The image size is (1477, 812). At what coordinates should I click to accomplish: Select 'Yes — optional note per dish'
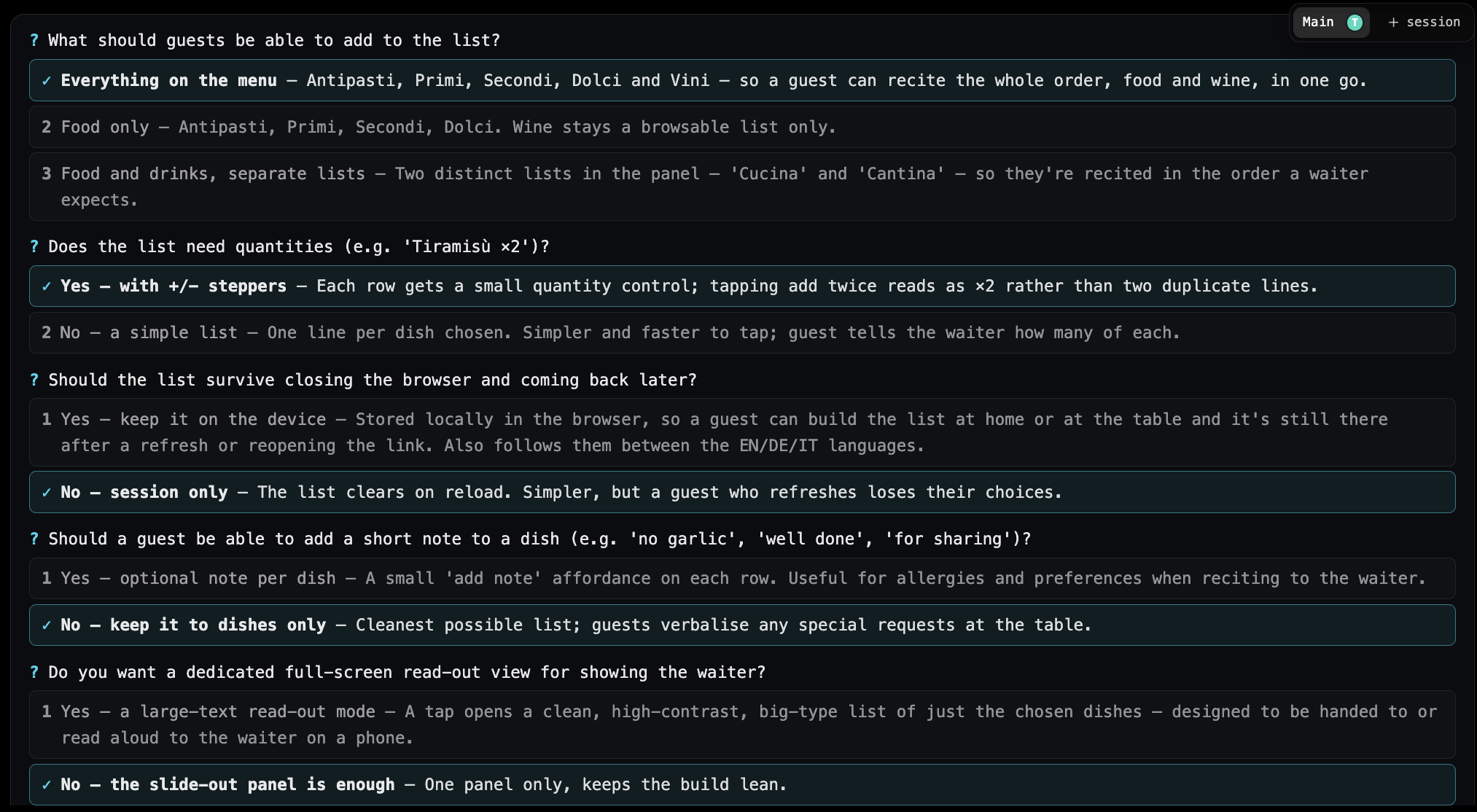[x=742, y=578]
